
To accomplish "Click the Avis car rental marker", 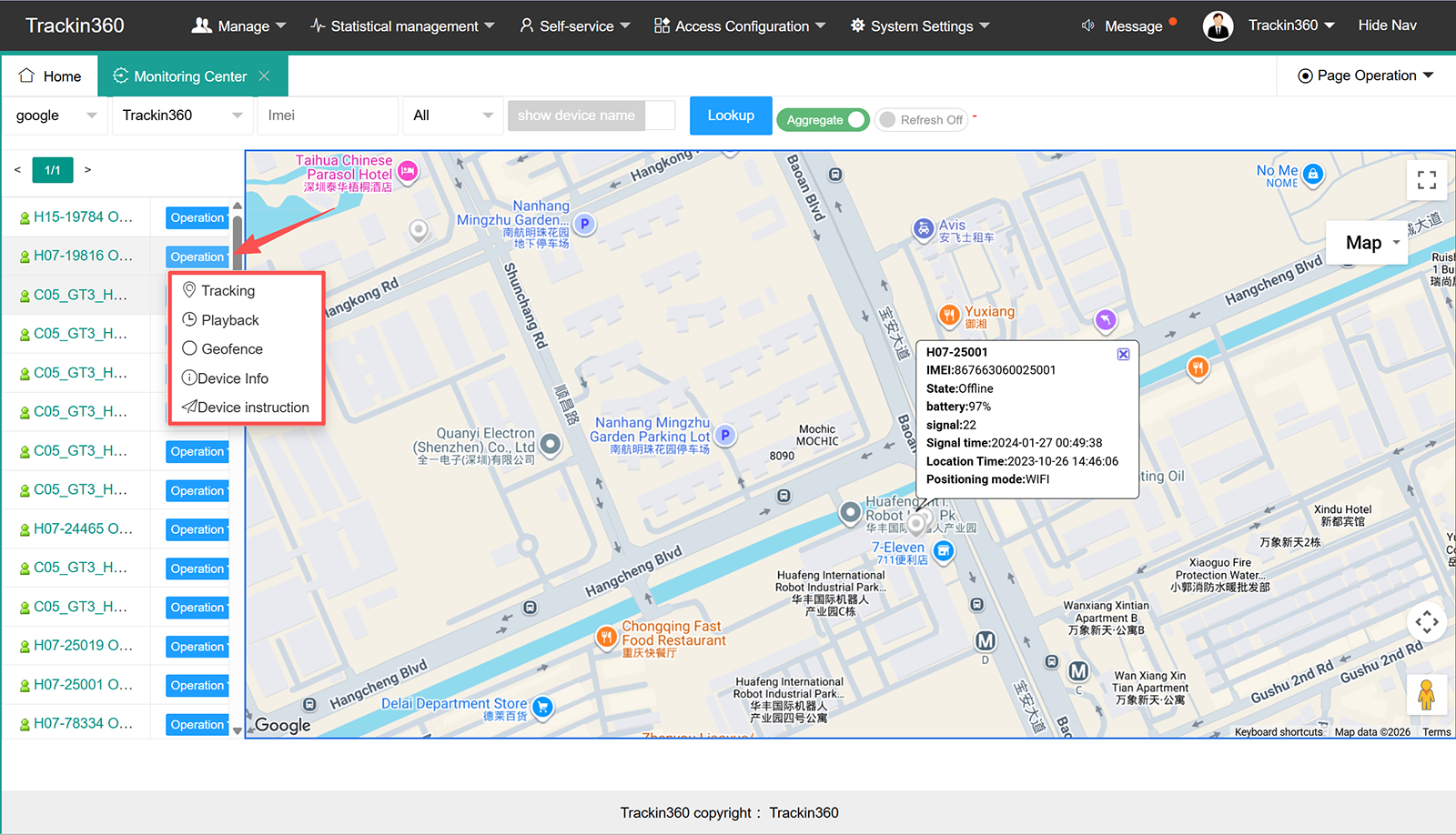I will [x=924, y=228].
